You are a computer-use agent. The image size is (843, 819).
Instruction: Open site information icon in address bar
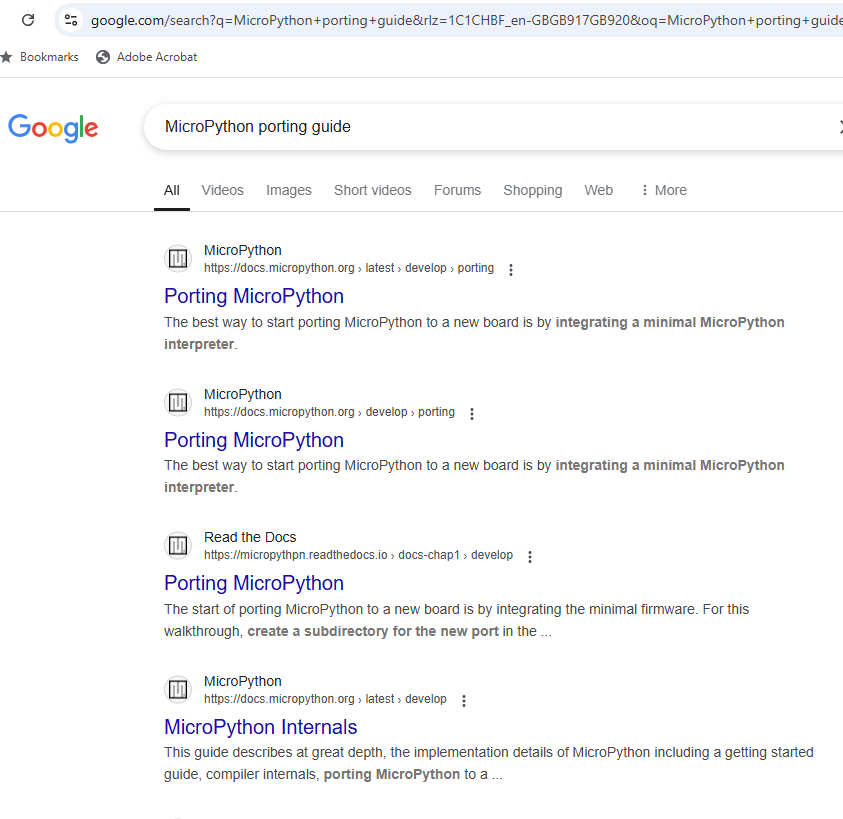point(70,20)
